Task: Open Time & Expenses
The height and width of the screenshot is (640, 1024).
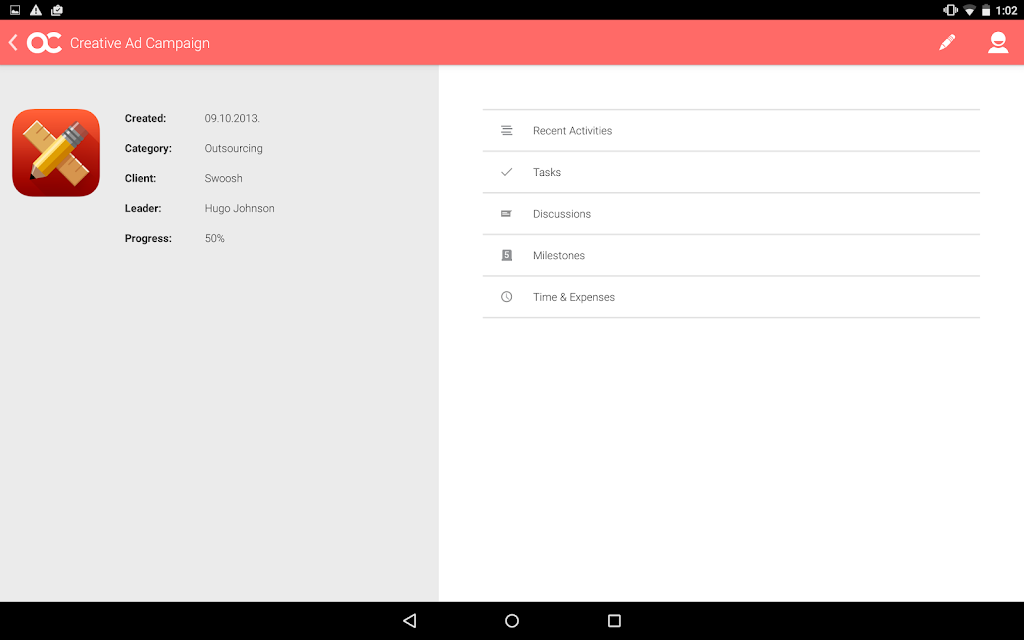Action: (731, 297)
